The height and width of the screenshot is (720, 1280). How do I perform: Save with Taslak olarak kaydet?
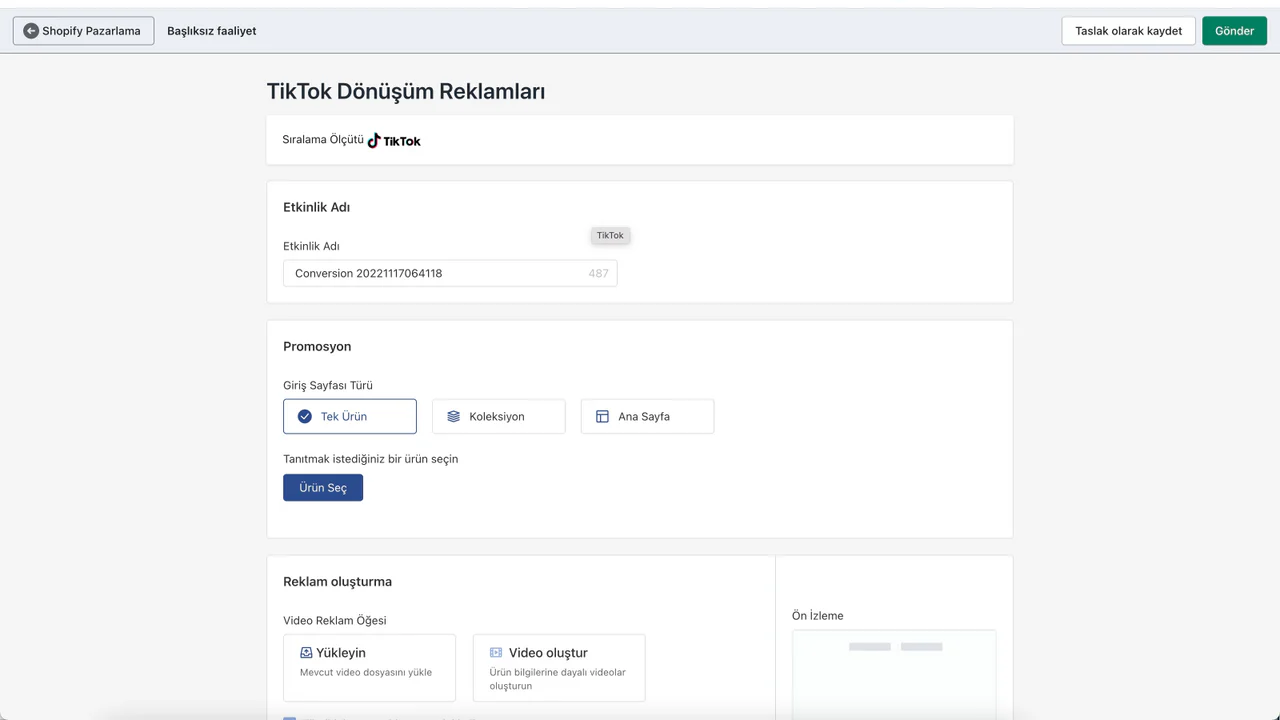coord(1128,31)
